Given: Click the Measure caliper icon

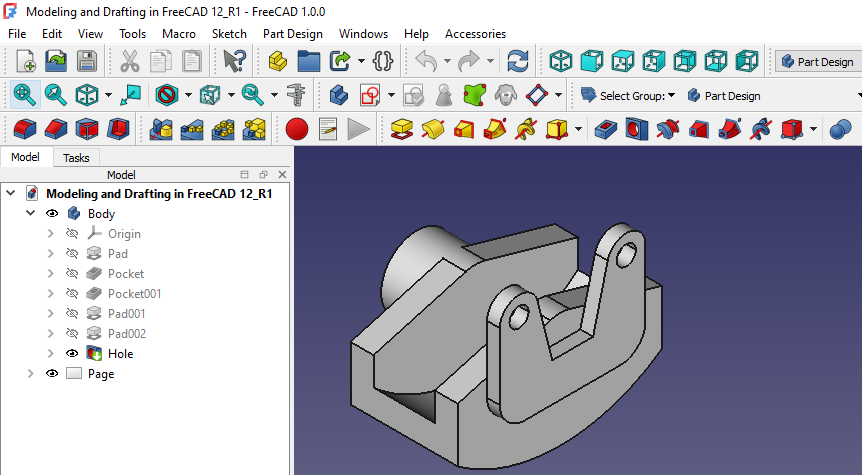Looking at the screenshot, I should tap(295, 96).
